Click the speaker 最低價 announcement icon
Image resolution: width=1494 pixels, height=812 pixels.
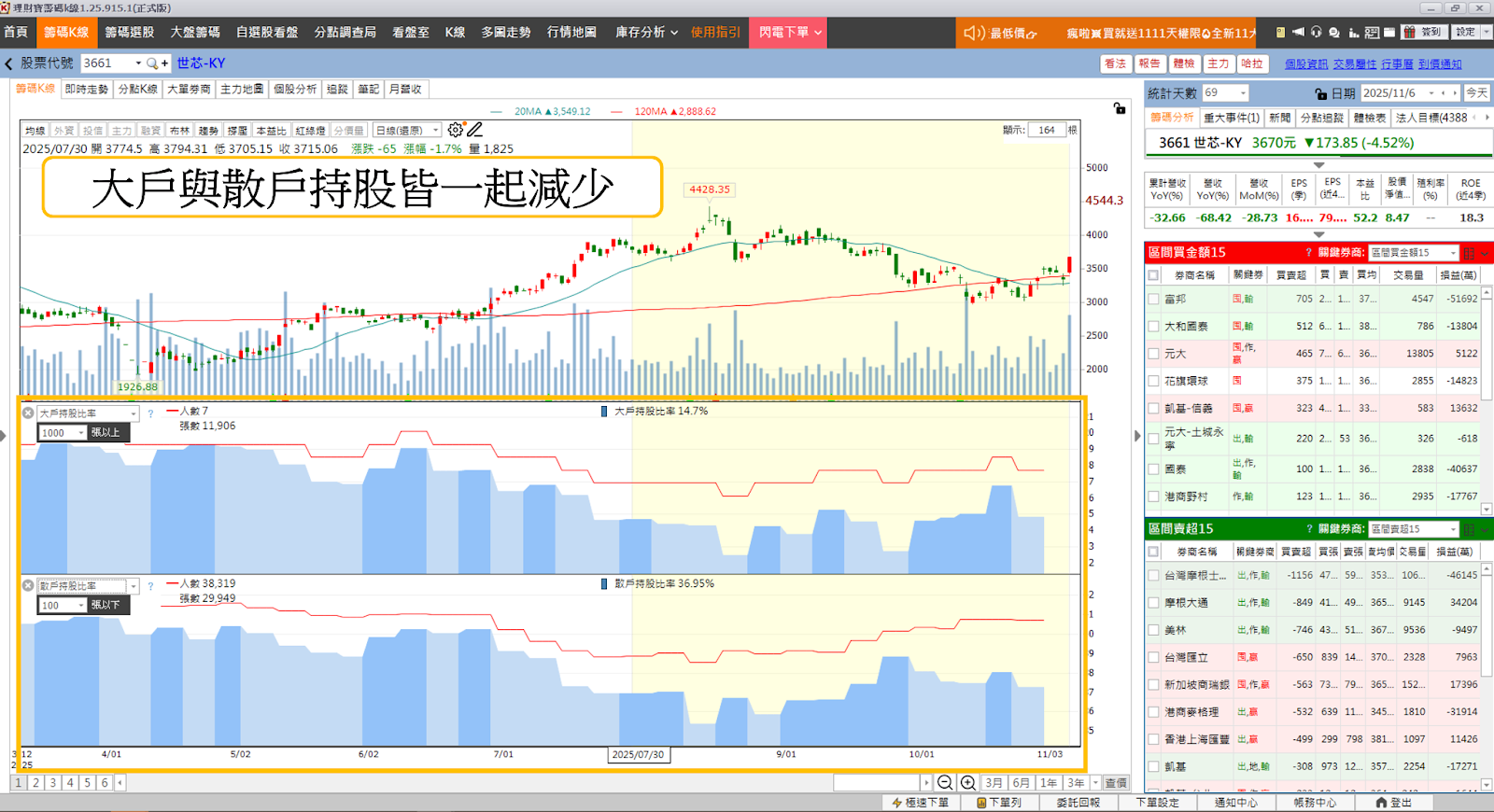coord(973,33)
